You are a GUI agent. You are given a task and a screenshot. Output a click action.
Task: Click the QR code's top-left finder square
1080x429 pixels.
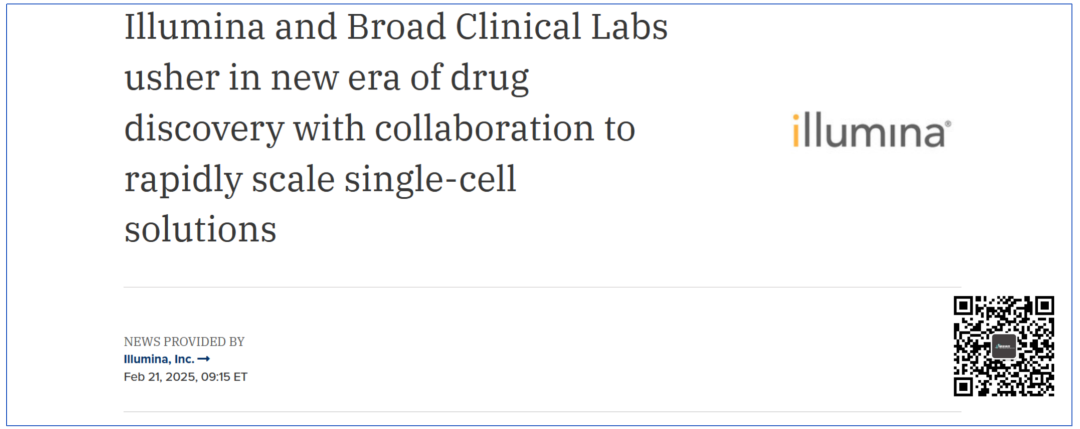[x=965, y=307]
